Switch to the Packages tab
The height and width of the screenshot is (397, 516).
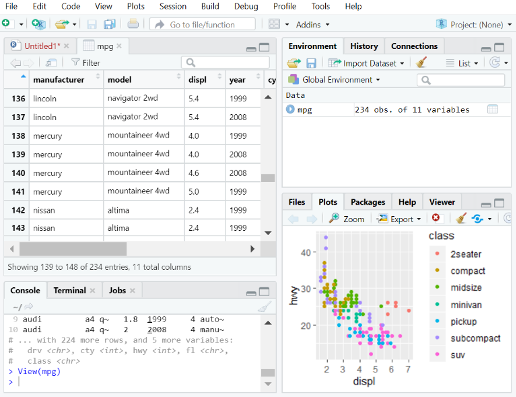368,202
